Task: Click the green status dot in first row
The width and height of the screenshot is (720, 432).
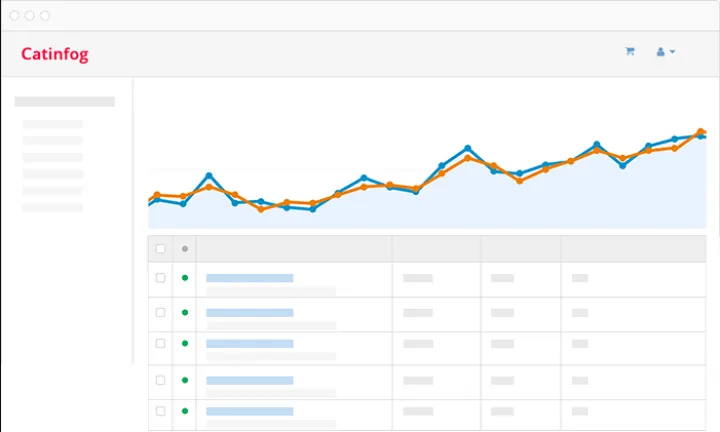Action: click(x=185, y=278)
